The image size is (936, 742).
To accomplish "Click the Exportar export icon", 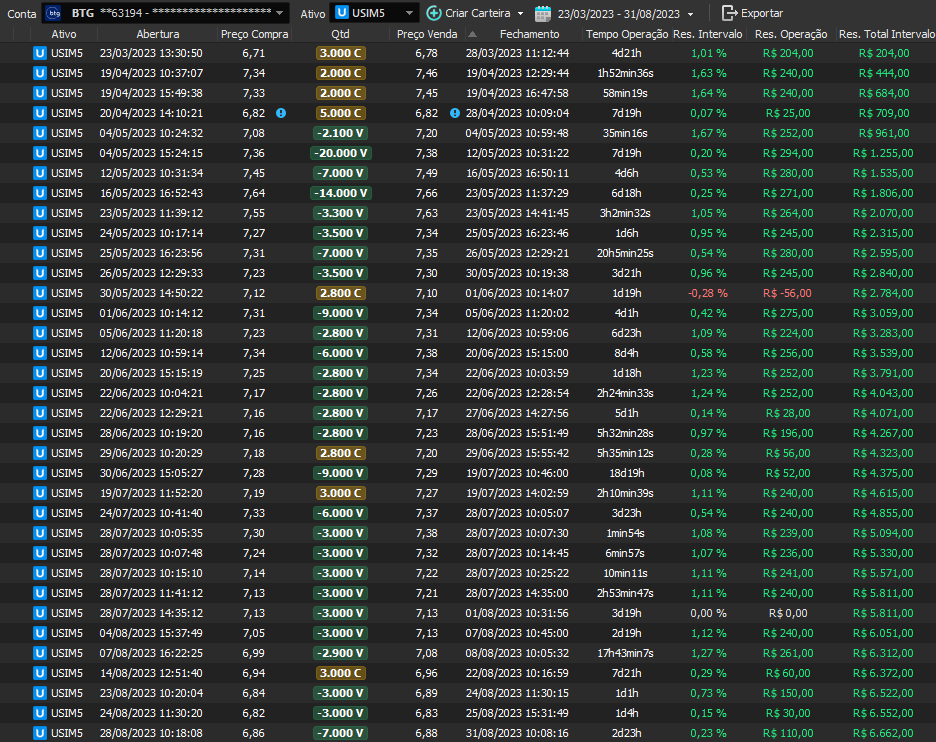I will (729, 13).
